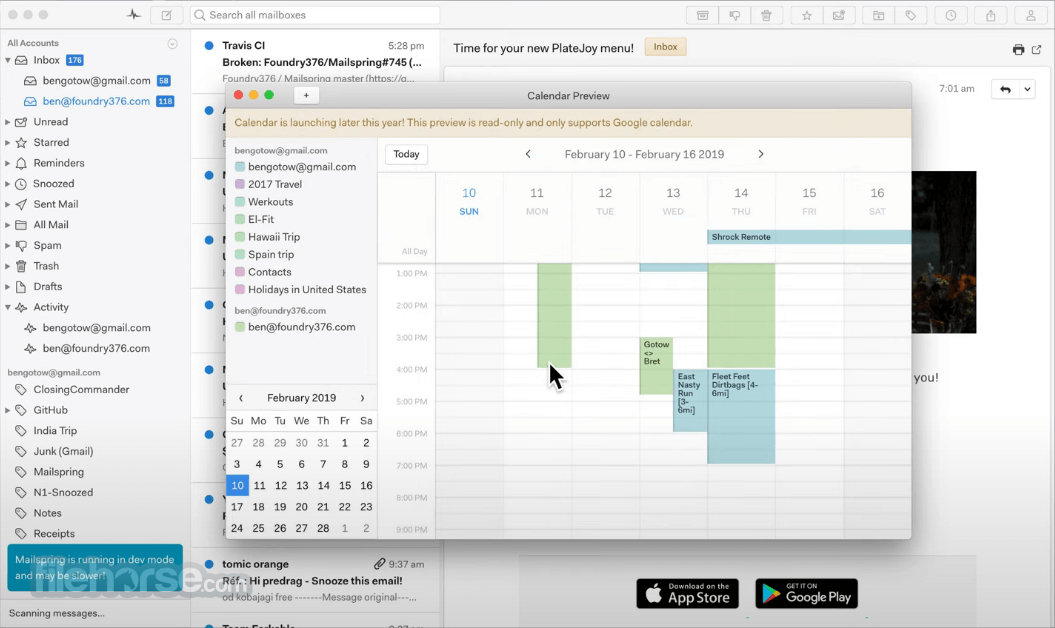Open the Gotow <> Bret event

tap(656, 365)
